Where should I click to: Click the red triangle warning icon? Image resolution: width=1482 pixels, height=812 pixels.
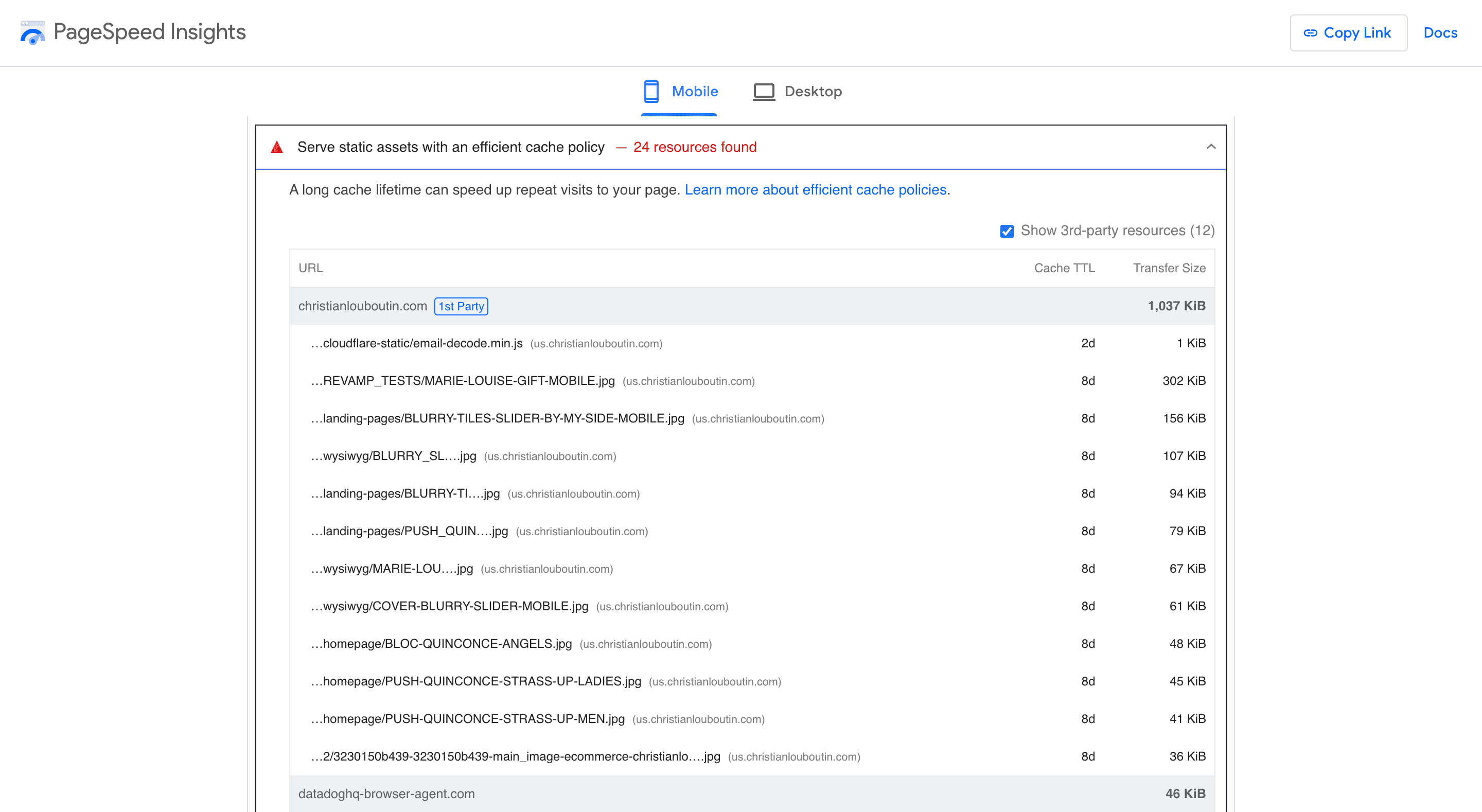coord(277,147)
